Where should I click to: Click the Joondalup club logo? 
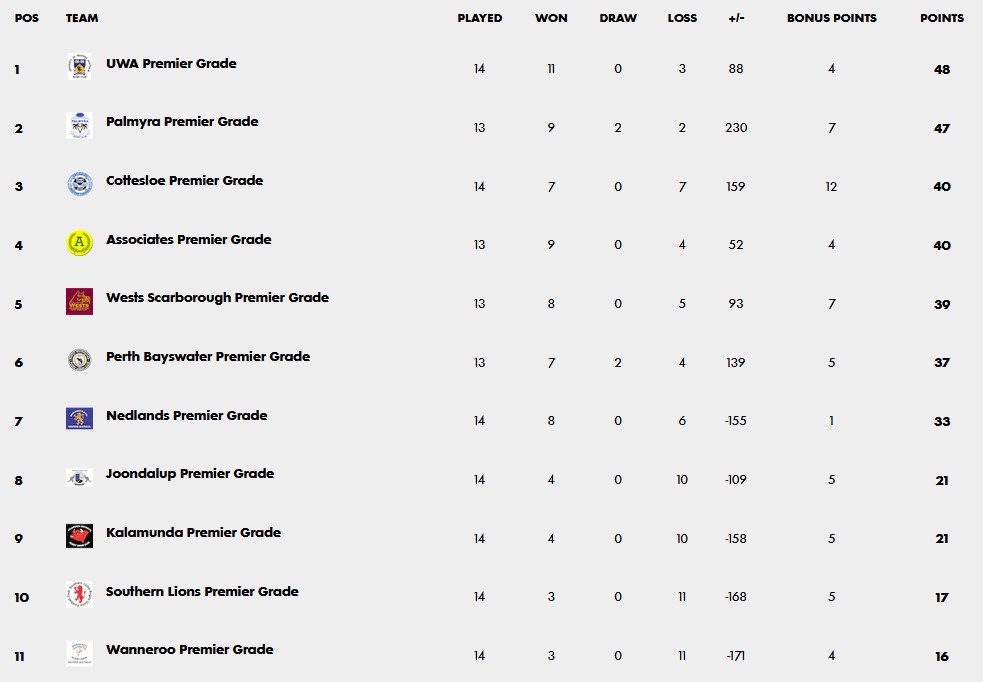click(79, 478)
